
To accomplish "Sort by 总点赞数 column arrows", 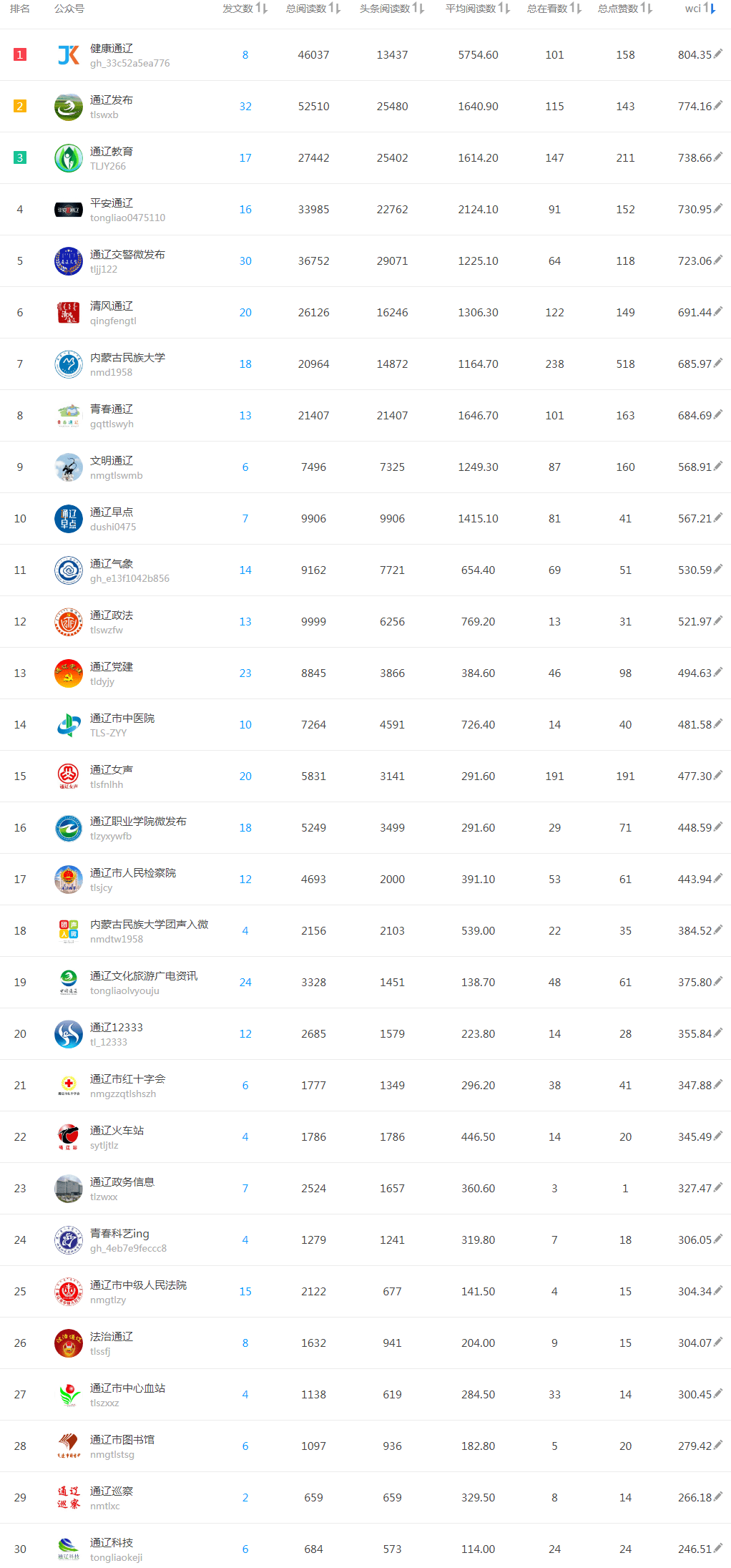I will [647, 9].
